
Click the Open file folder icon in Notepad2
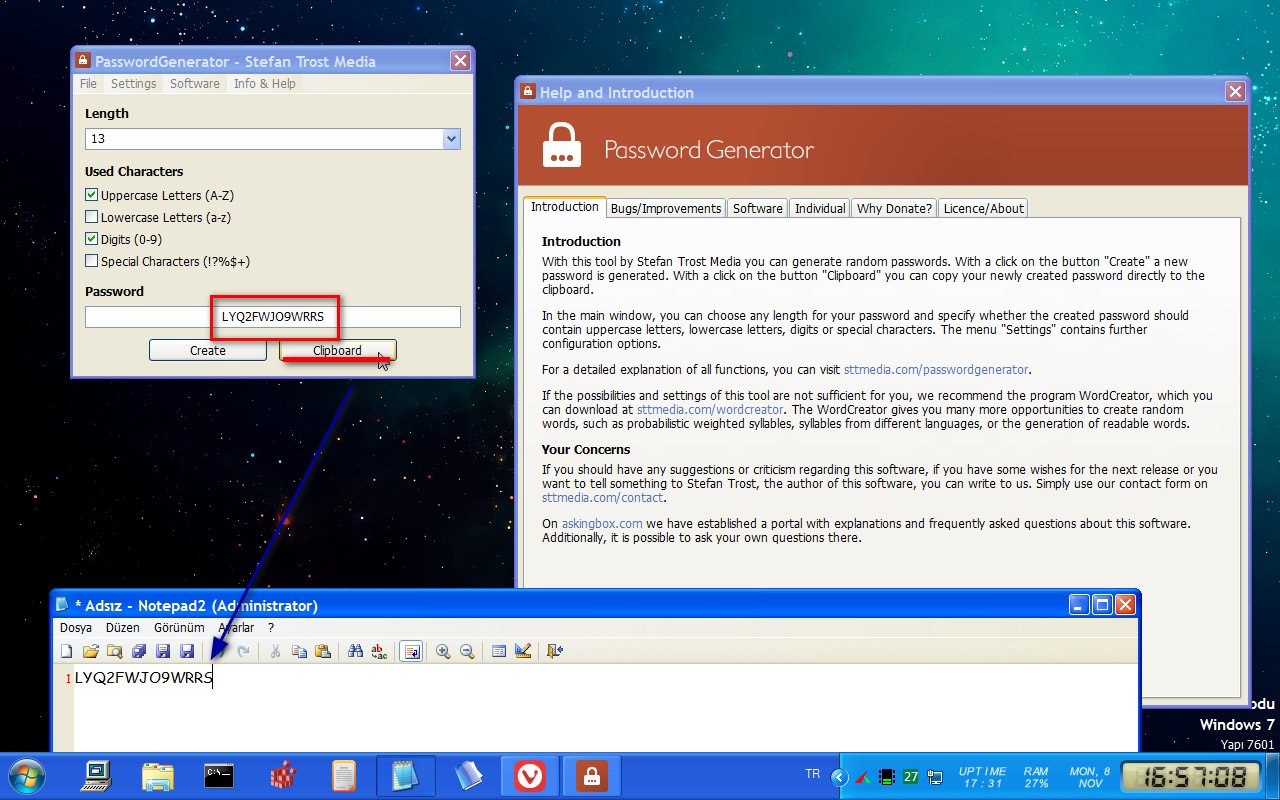point(91,651)
